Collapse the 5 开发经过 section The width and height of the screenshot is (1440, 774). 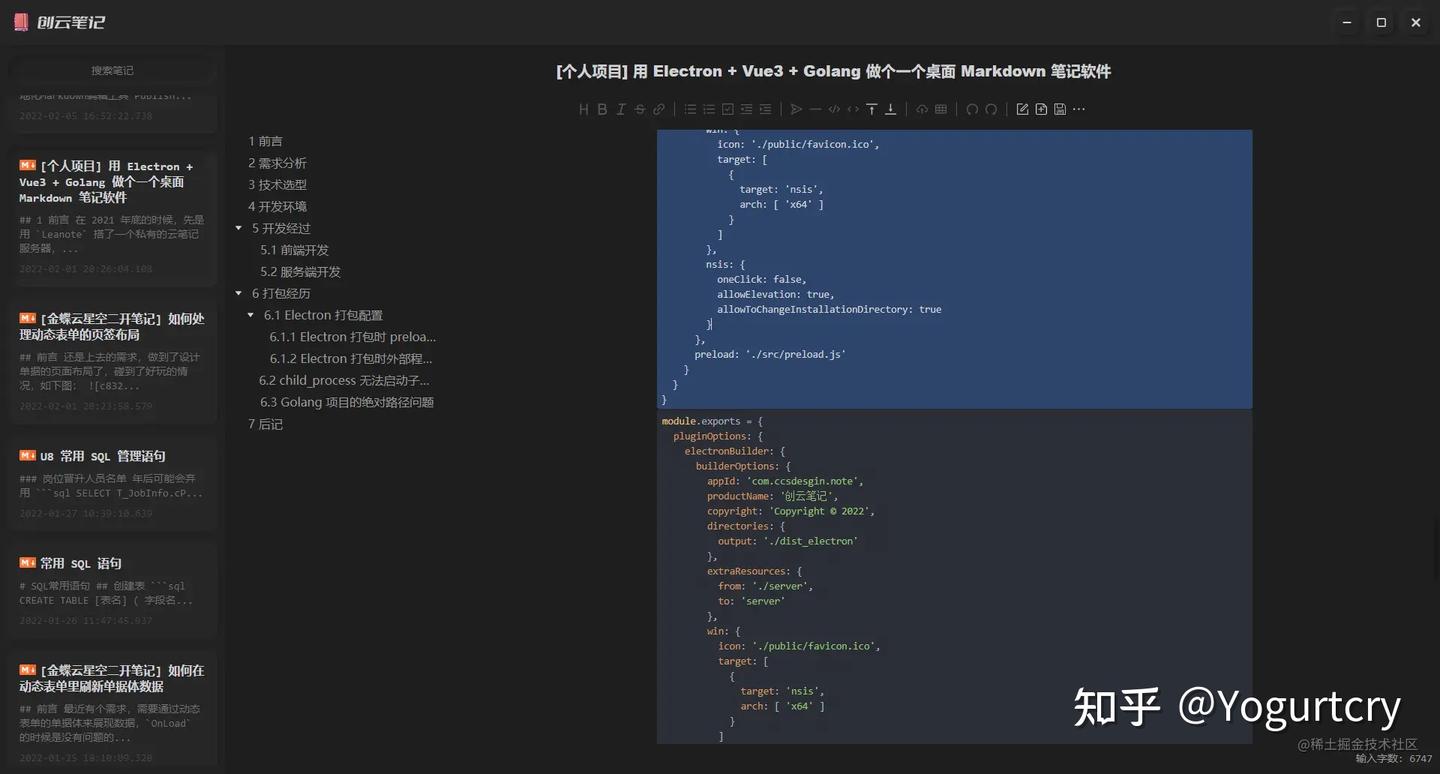pos(239,228)
